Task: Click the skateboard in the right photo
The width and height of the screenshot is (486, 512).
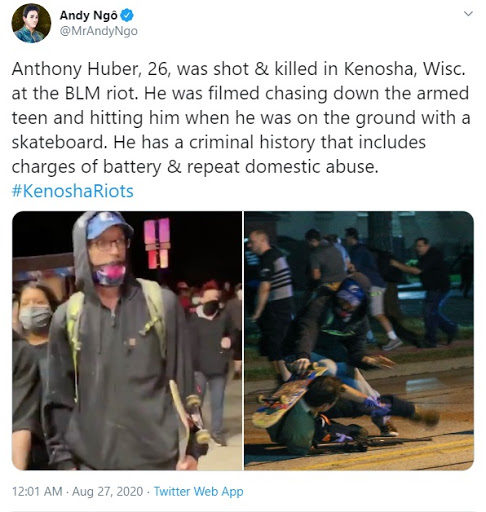Action: tap(289, 397)
